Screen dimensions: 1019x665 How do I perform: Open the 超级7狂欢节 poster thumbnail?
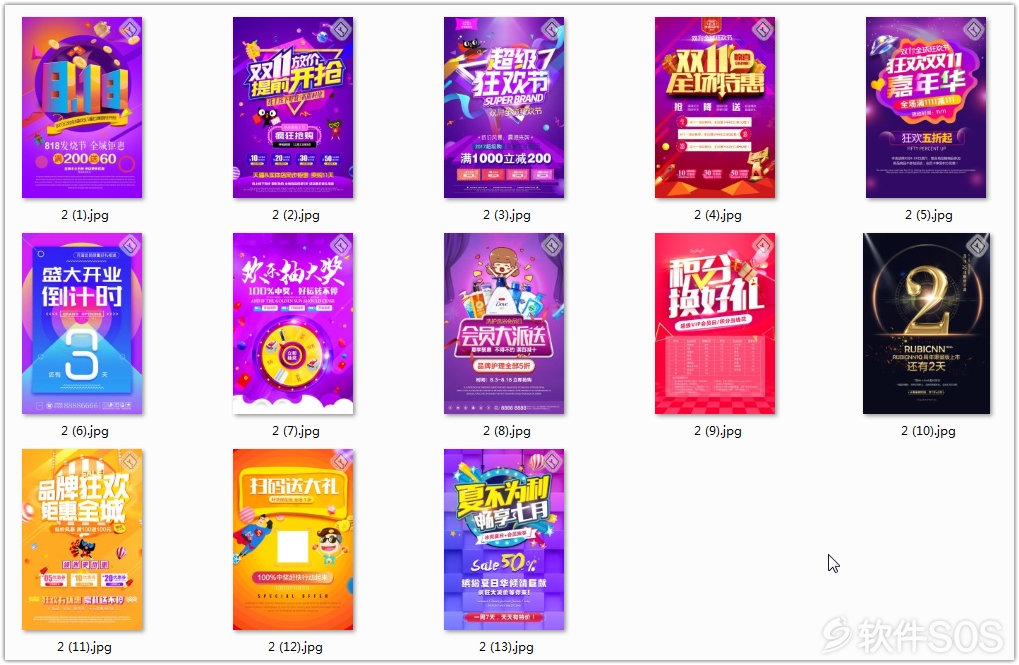coord(504,107)
